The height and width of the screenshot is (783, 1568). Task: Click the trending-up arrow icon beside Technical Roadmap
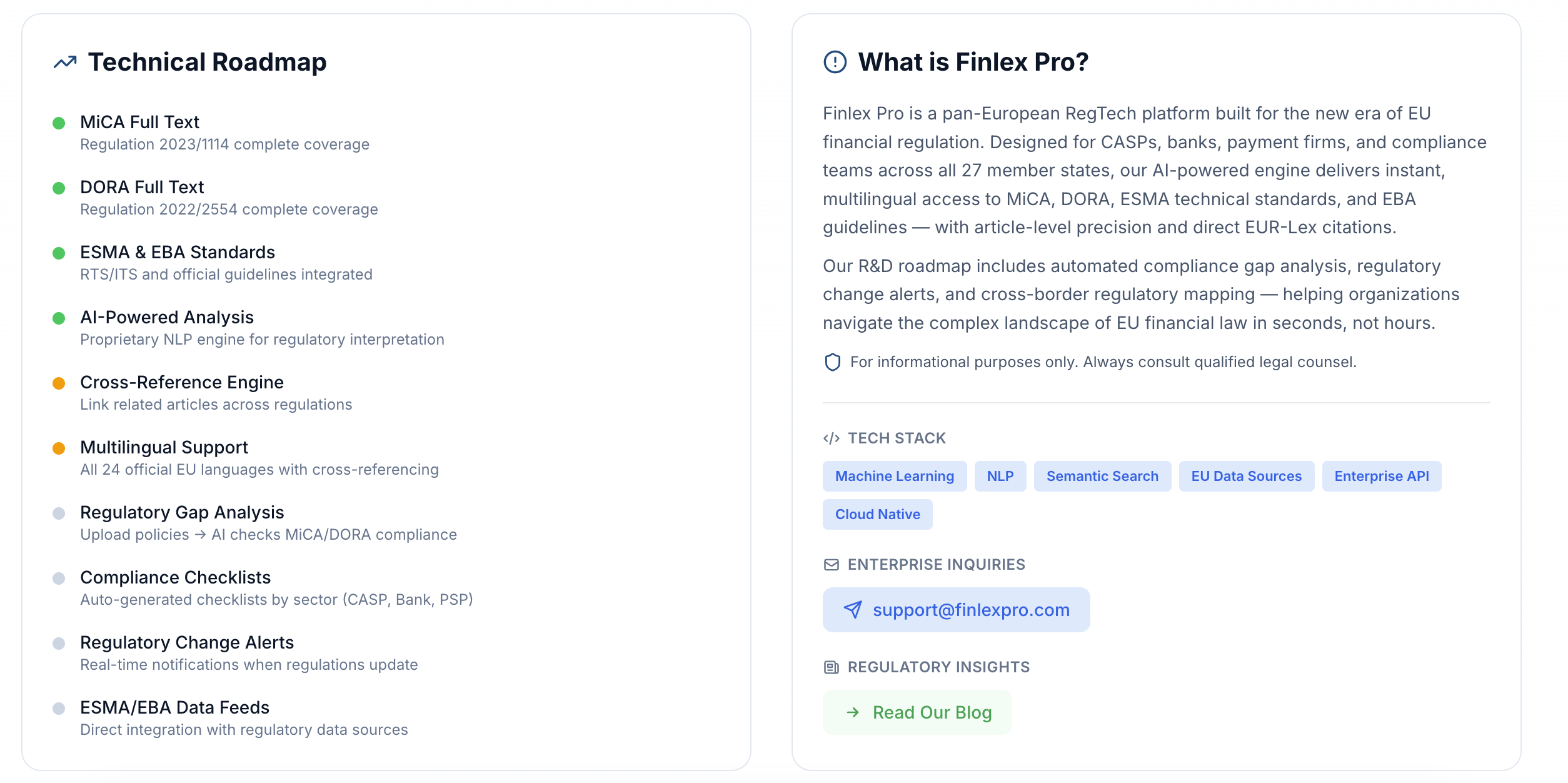[x=65, y=62]
